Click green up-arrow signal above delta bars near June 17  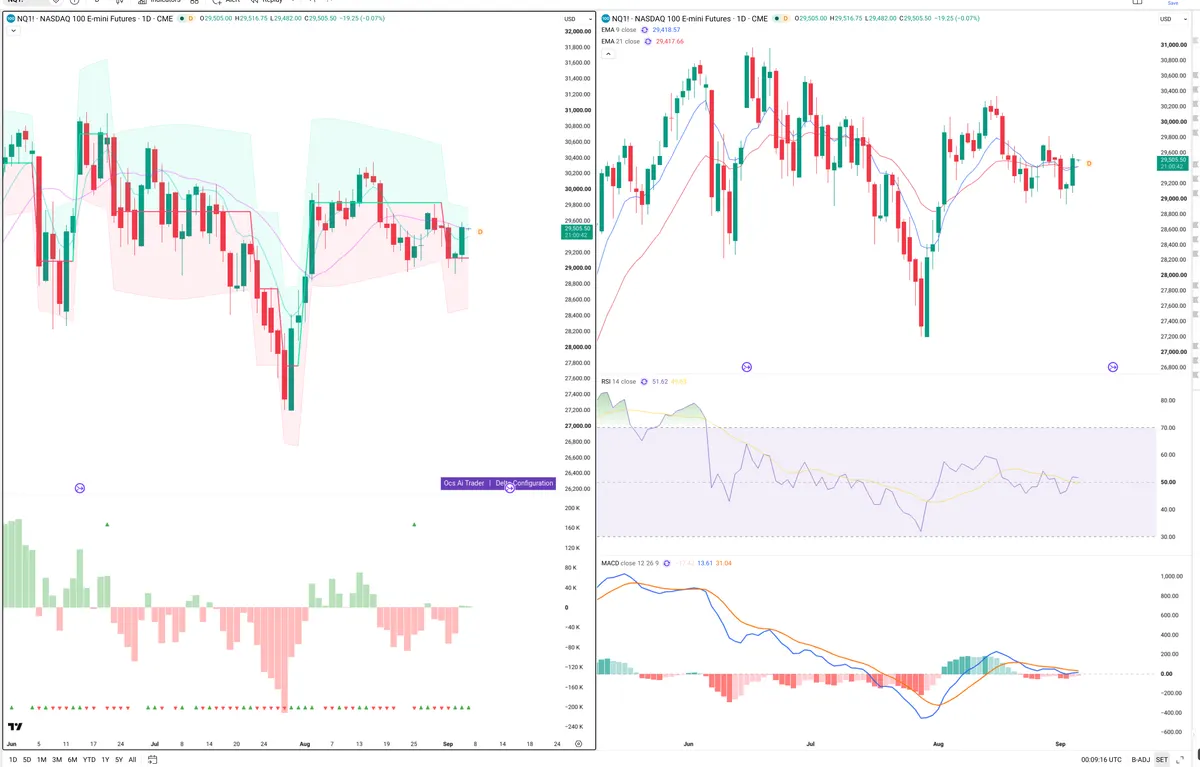(x=108, y=524)
